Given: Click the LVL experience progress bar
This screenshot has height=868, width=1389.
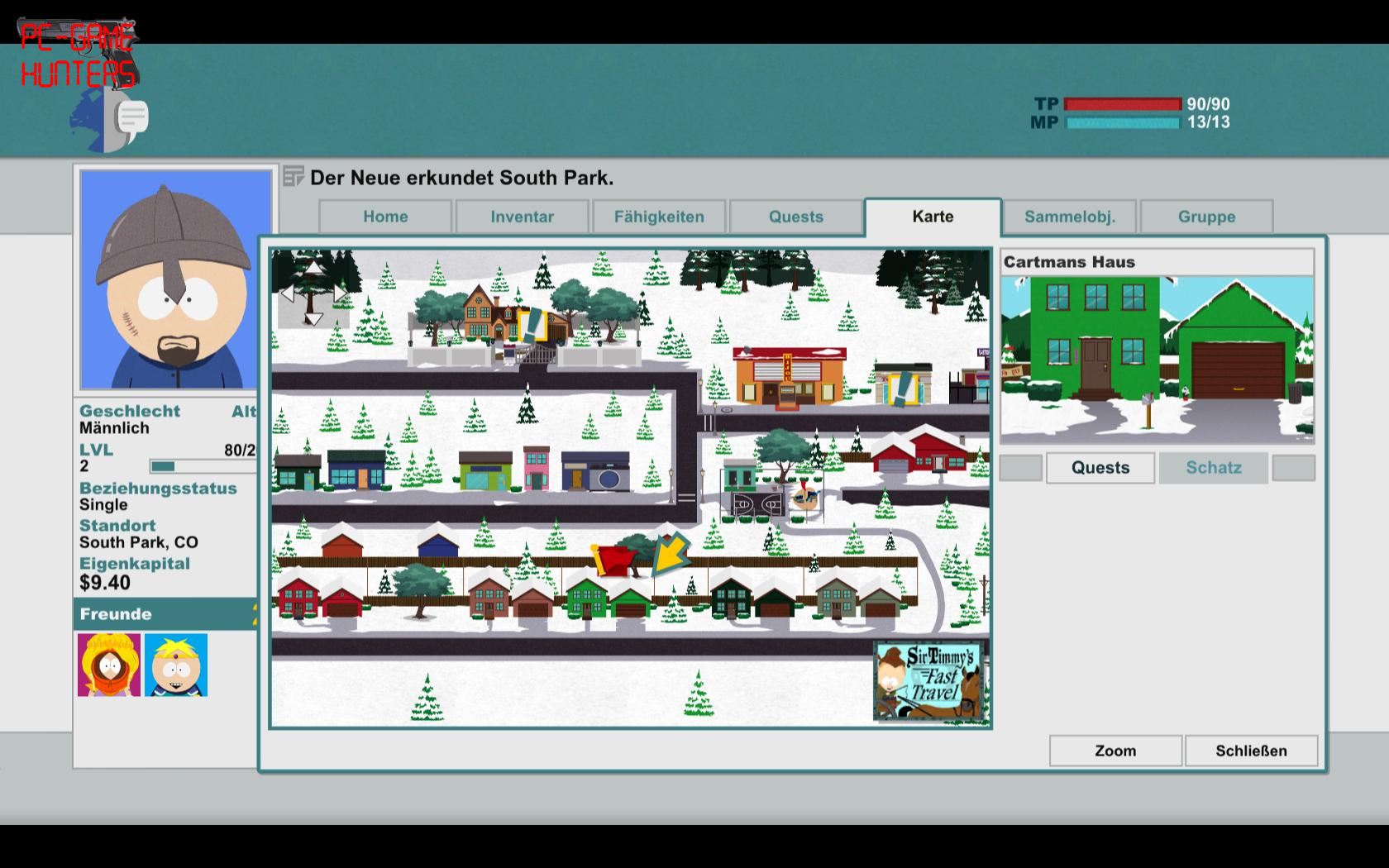Looking at the screenshot, I should click(x=203, y=466).
